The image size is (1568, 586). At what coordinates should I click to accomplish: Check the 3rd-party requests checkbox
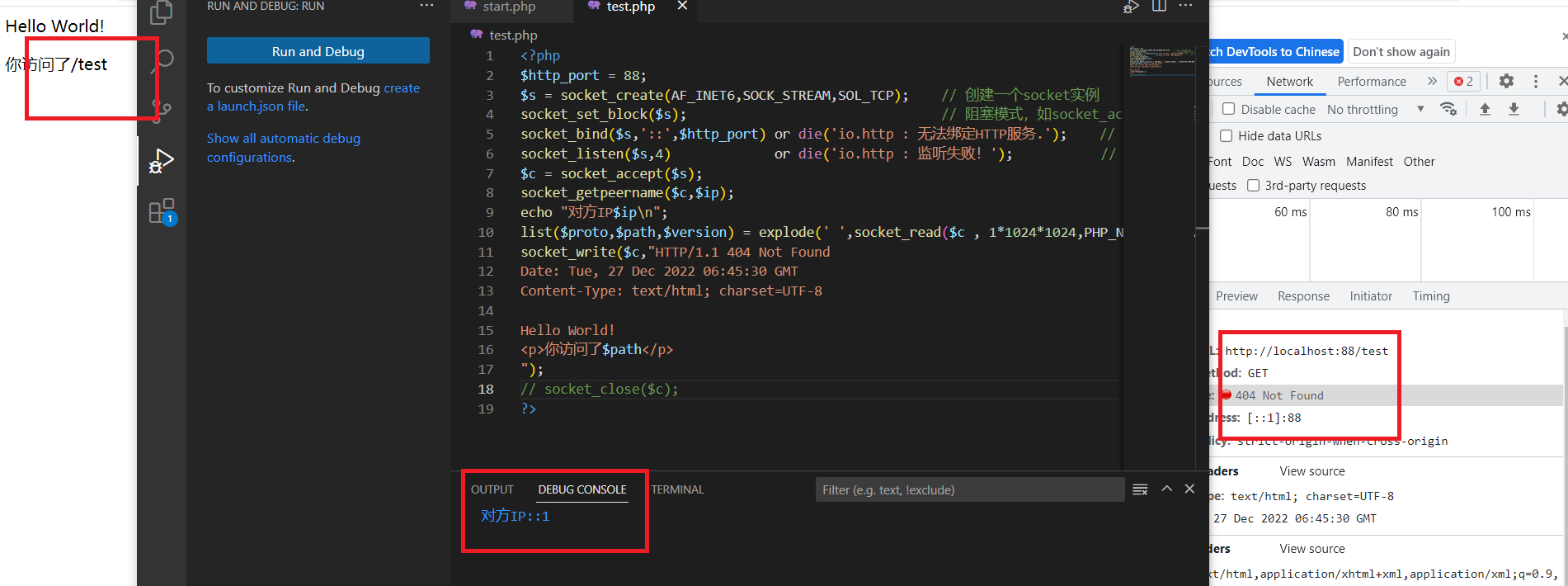coord(1254,186)
